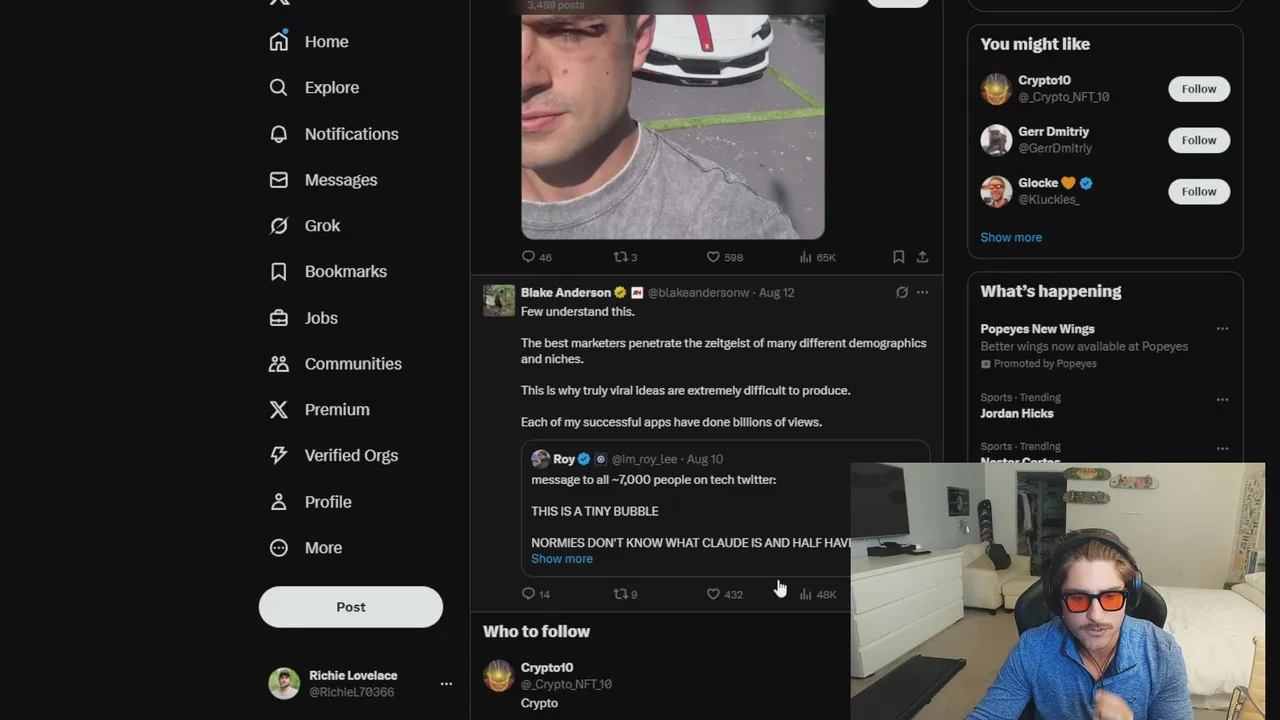Viewport: 1280px width, 720px height.
Task: Reply to Blake Anderson's post
Action: click(x=528, y=594)
